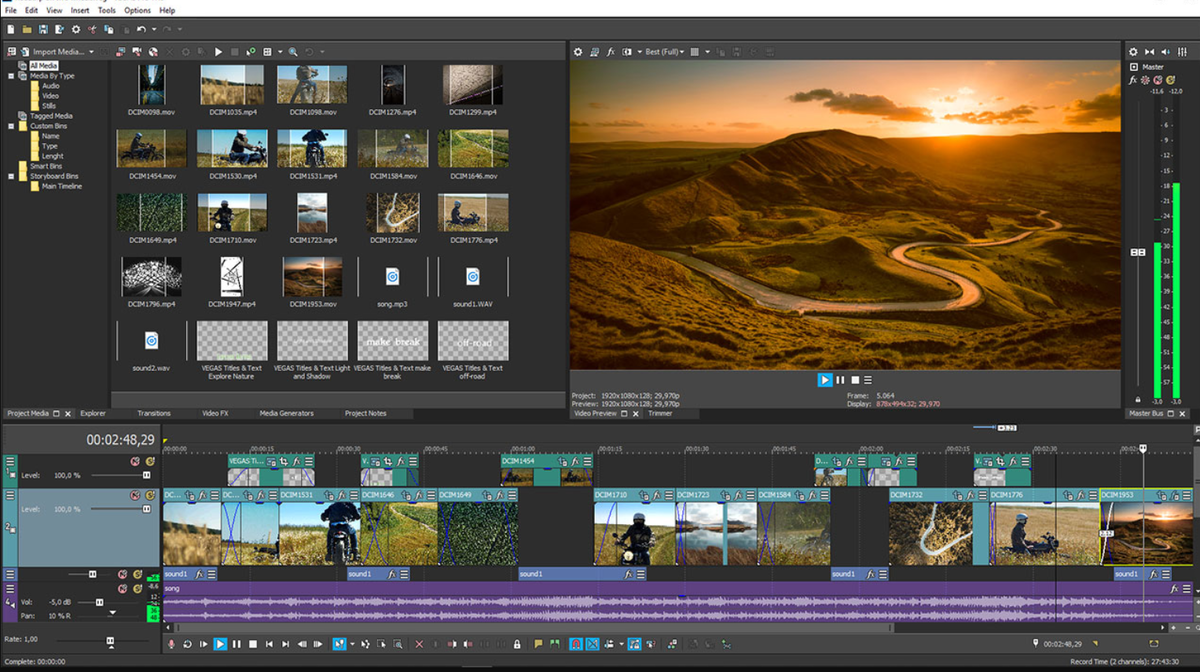Open video properties gear in preview toolbar
Viewport: 1200px width, 672px height.
pyautogui.click(x=577, y=51)
